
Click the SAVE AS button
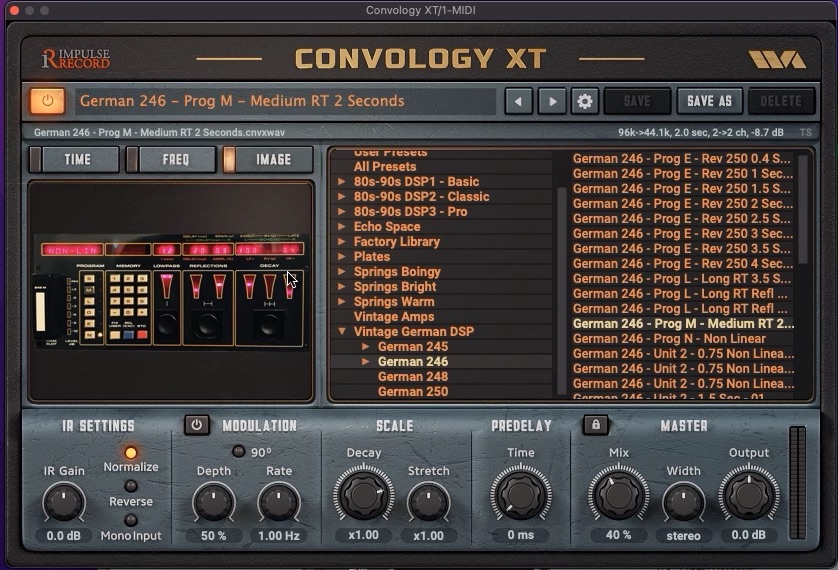click(x=709, y=101)
